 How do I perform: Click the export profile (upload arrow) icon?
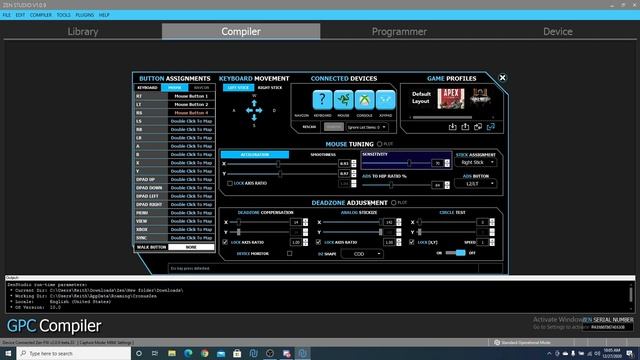coord(465,127)
